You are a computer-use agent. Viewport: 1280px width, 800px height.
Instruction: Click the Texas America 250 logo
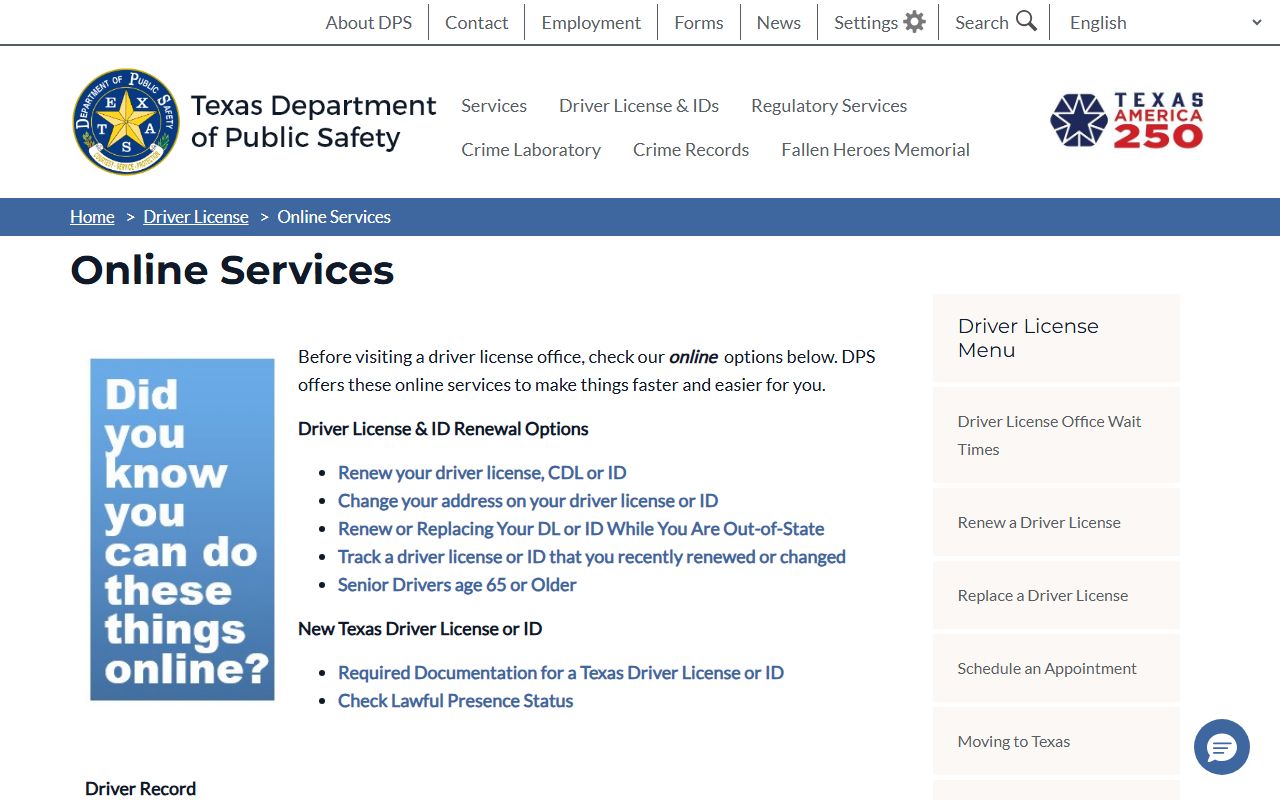(x=1127, y=121)
